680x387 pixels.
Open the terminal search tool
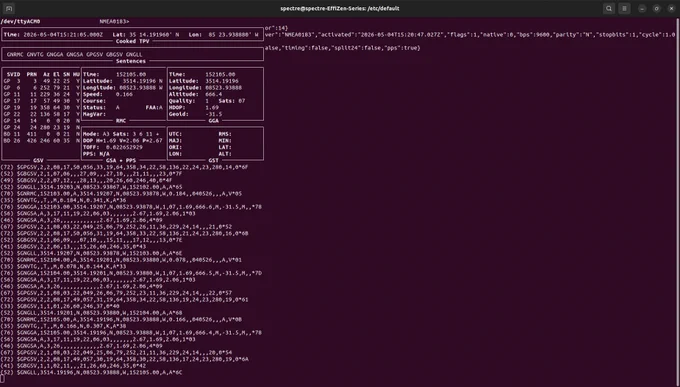point(609,8)
